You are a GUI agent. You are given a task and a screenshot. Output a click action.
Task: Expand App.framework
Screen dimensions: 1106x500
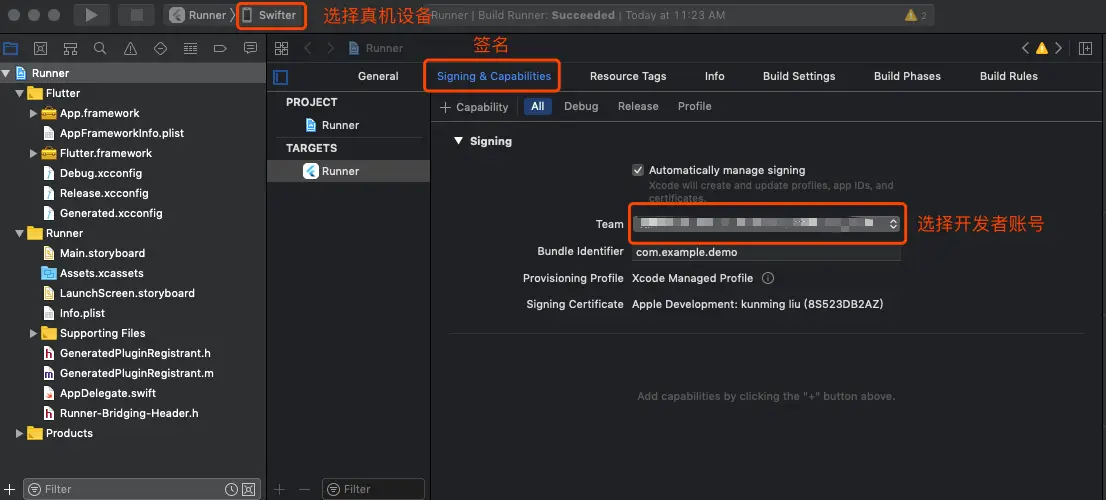(x=32, y=113)
